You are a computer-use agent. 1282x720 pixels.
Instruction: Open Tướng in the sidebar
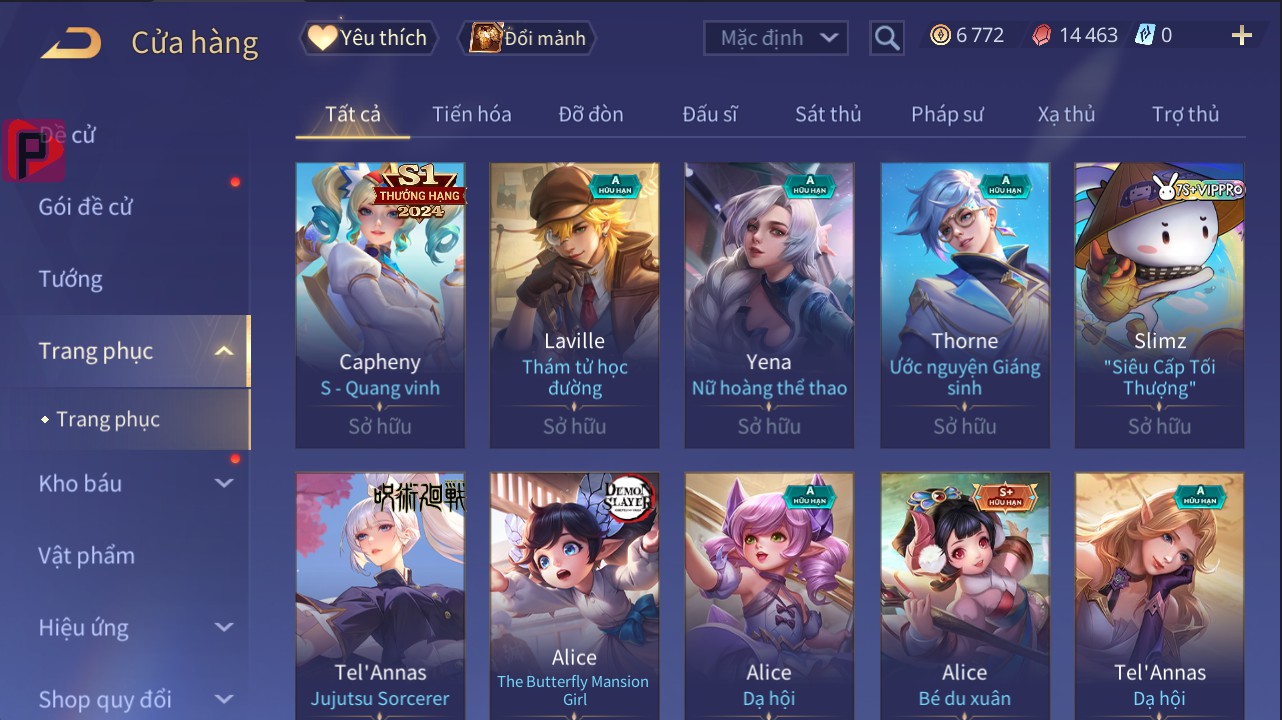click(71, 279)
